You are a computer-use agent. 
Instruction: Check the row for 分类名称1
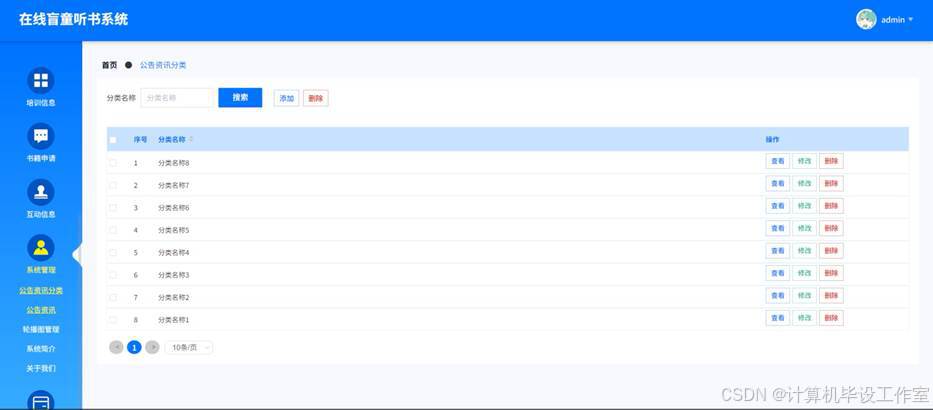(113, 320)
